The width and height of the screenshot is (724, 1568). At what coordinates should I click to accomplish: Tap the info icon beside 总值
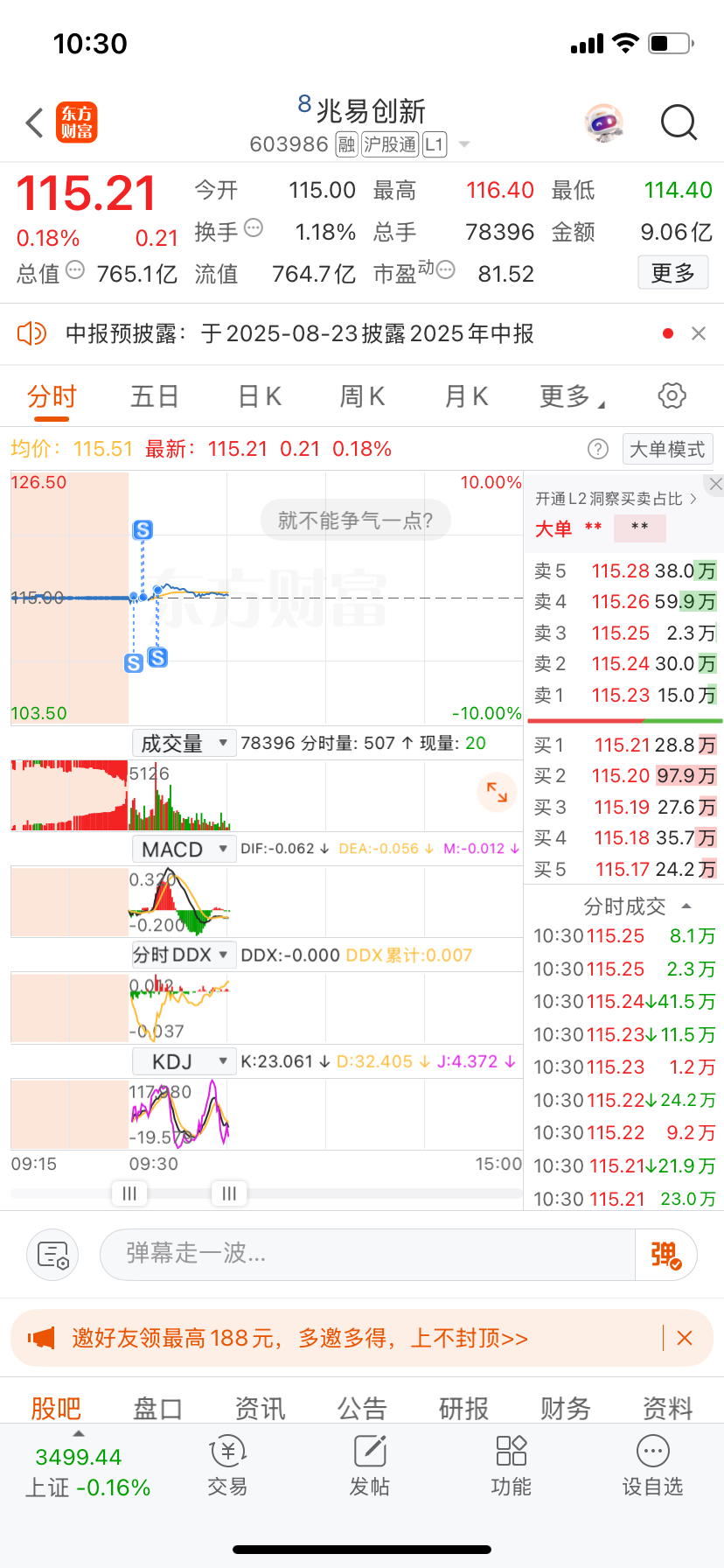click(x=75, y=269)
